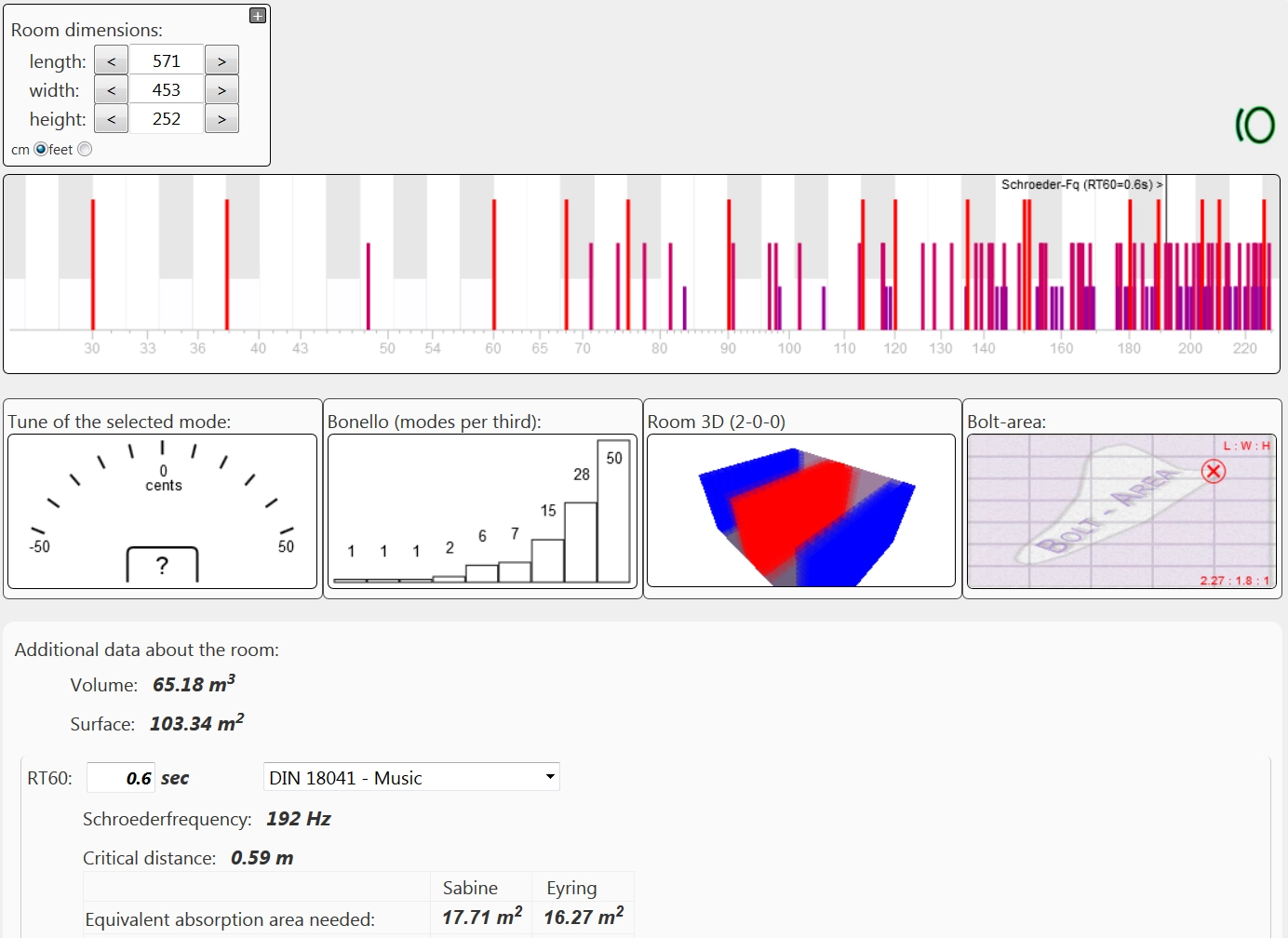Image resolution: width=1288 pixels, height=938 pixels.
Task: Decrease the room height value
Action: point(111,119)
